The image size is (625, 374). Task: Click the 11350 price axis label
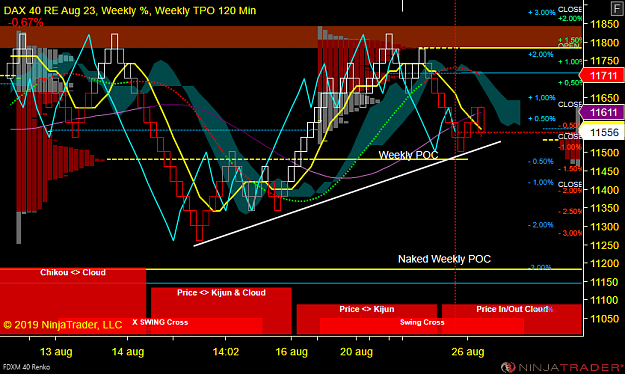(604, 209)
